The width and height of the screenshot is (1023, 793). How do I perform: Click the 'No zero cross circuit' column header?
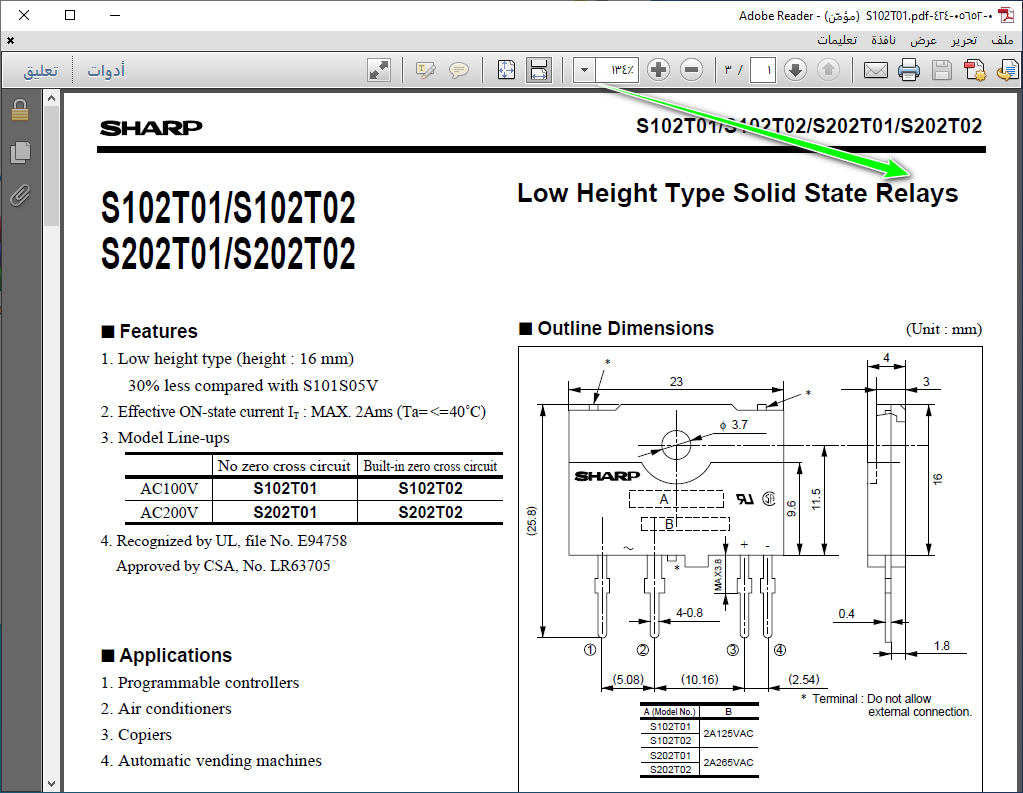click(284, 466)
